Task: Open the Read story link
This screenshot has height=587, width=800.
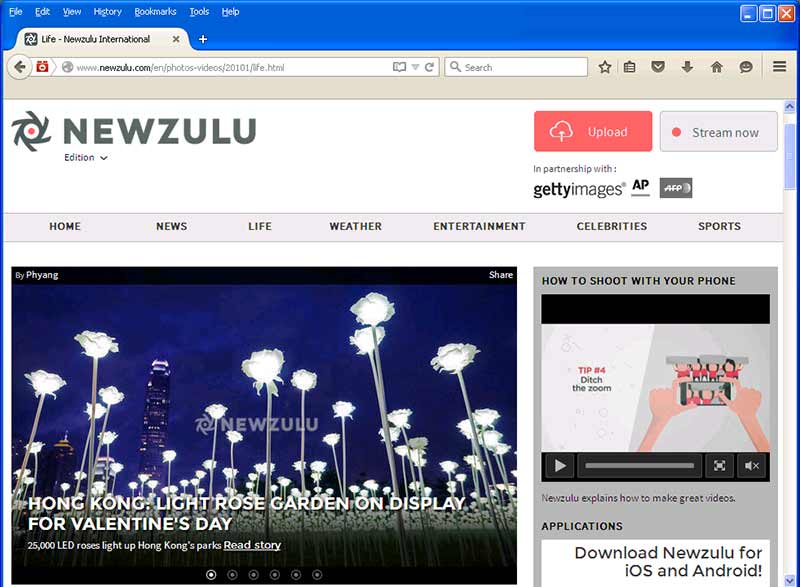Action: point(252,545)
